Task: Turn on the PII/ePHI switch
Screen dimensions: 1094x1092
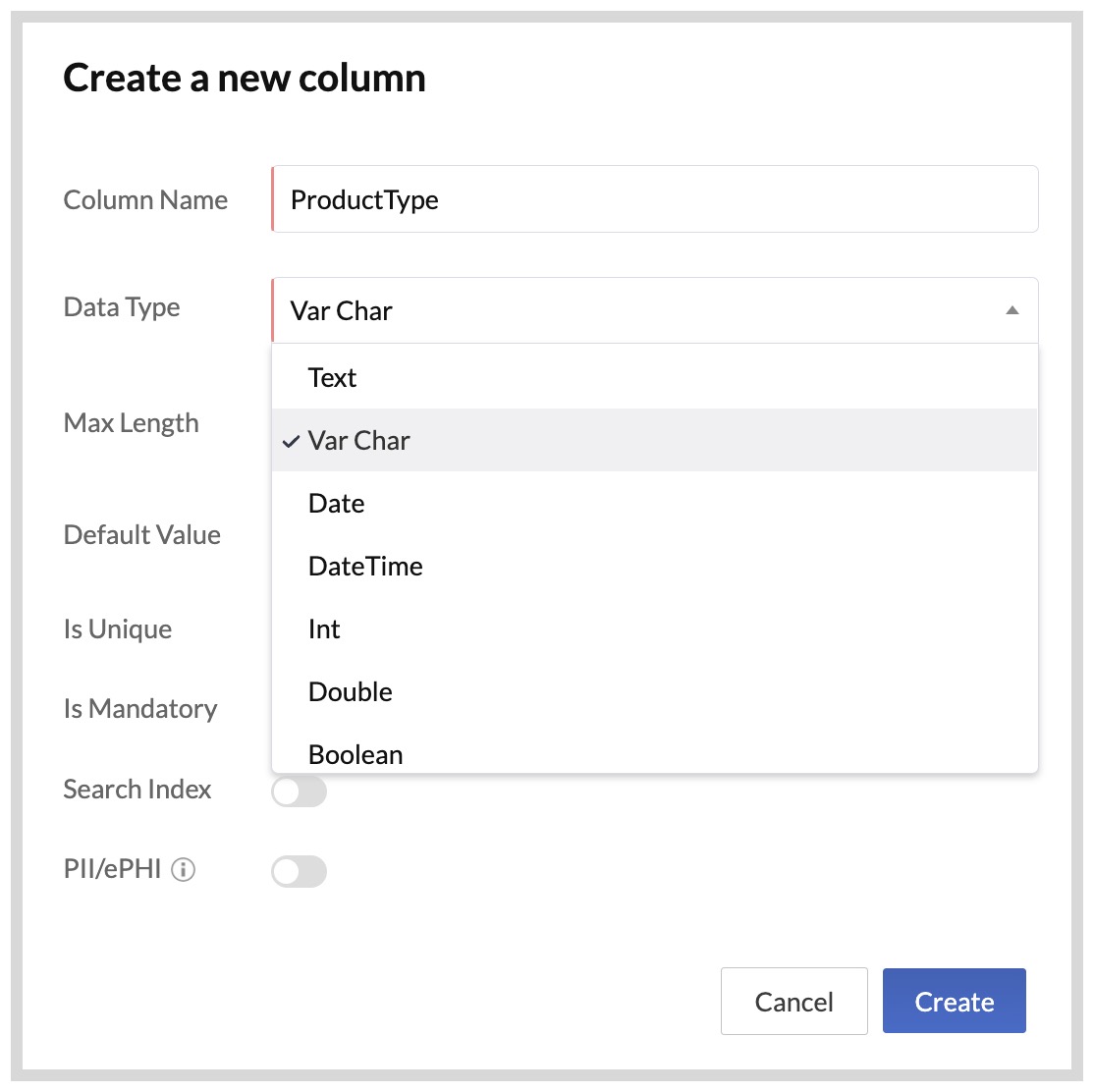Action: [300, 871]
